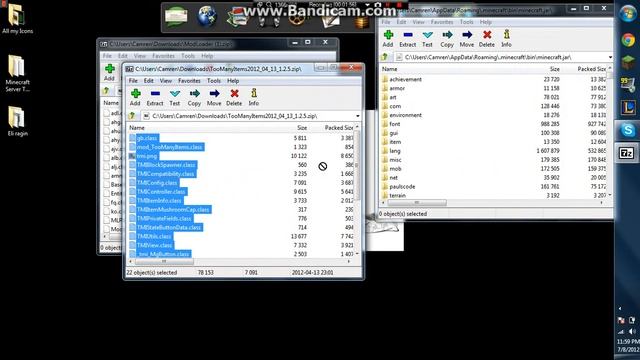Open Favorites menu in TooManyItems window
This screenshot has height=360, width=640.
tap(189, 81)
